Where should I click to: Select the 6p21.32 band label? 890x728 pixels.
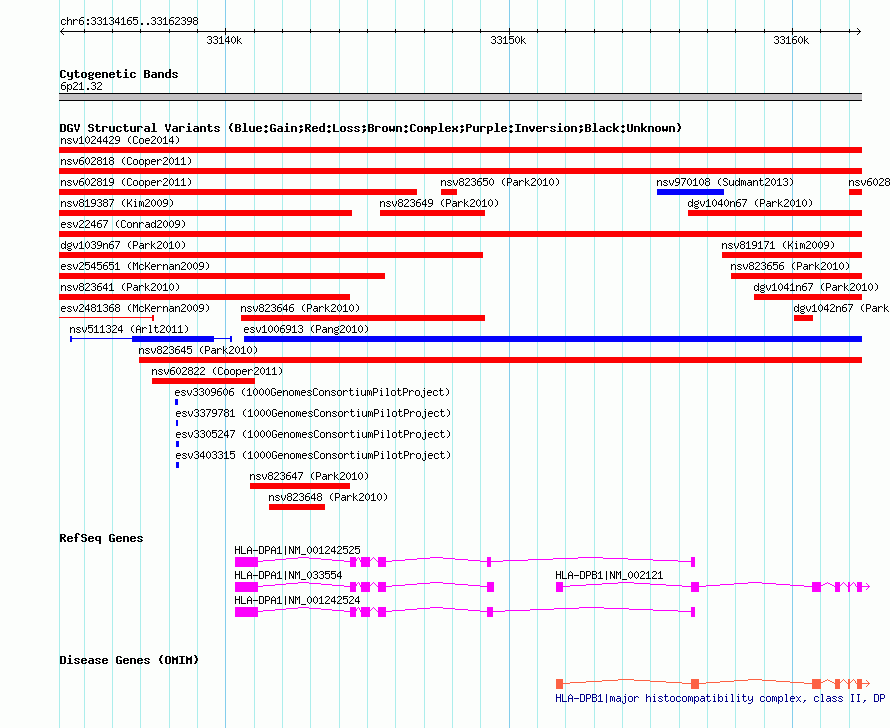[x=81, y=86]
